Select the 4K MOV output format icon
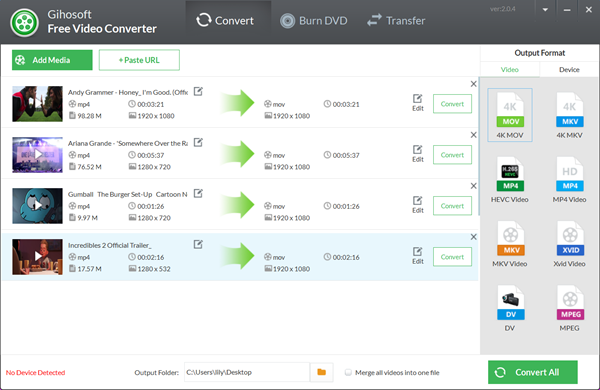600x390 pixels. 510,110
